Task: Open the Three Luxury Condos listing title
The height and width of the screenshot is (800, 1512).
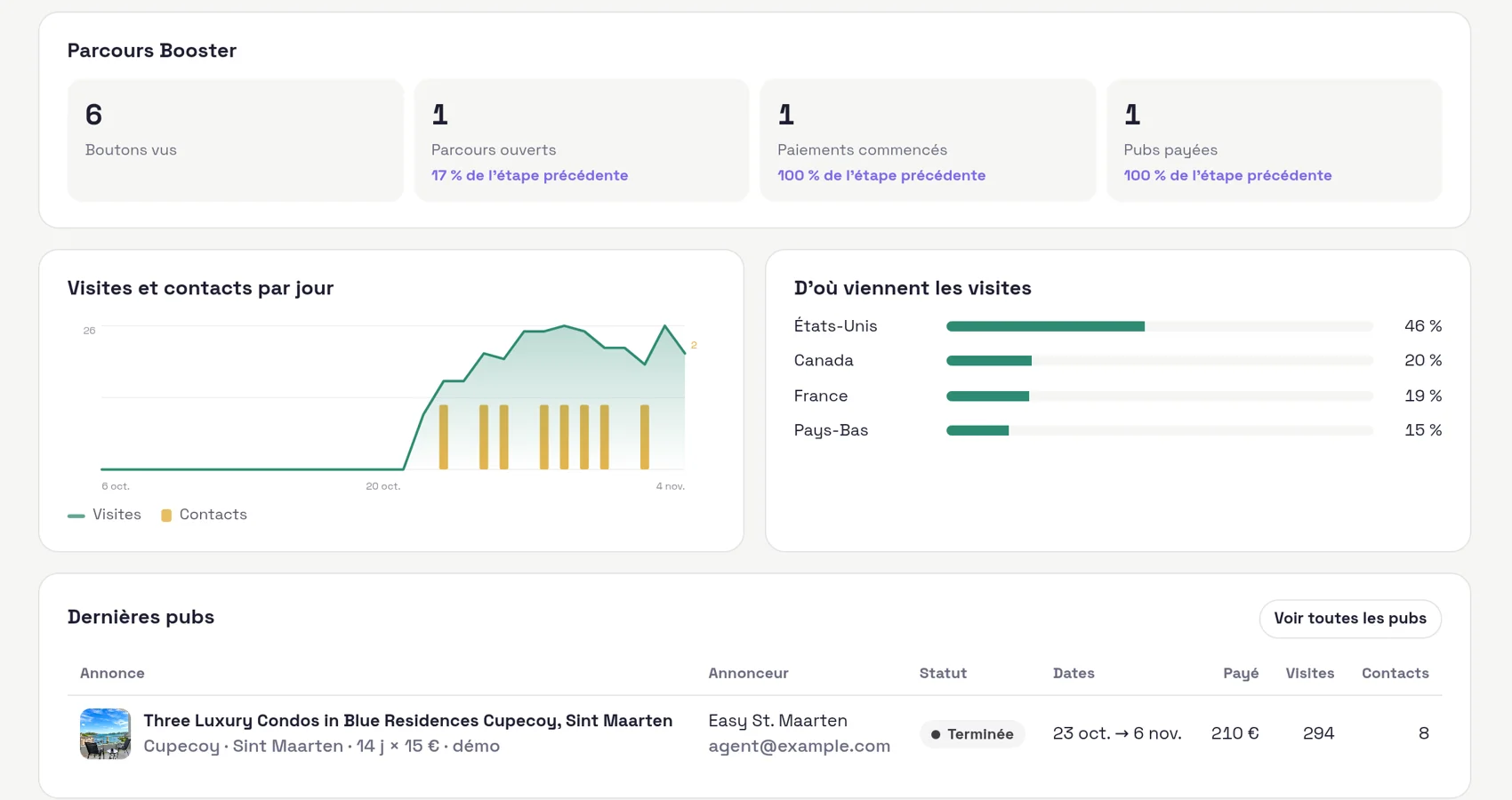Action: tap(408, 721)
